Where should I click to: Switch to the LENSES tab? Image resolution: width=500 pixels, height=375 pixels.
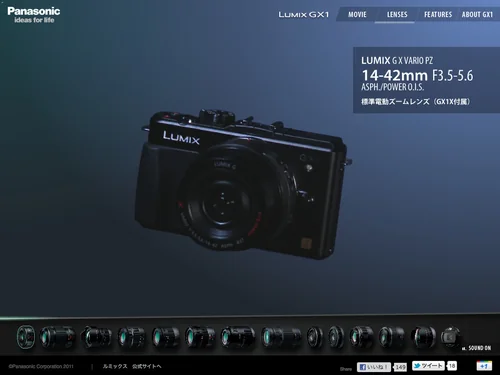coord(397,14)
